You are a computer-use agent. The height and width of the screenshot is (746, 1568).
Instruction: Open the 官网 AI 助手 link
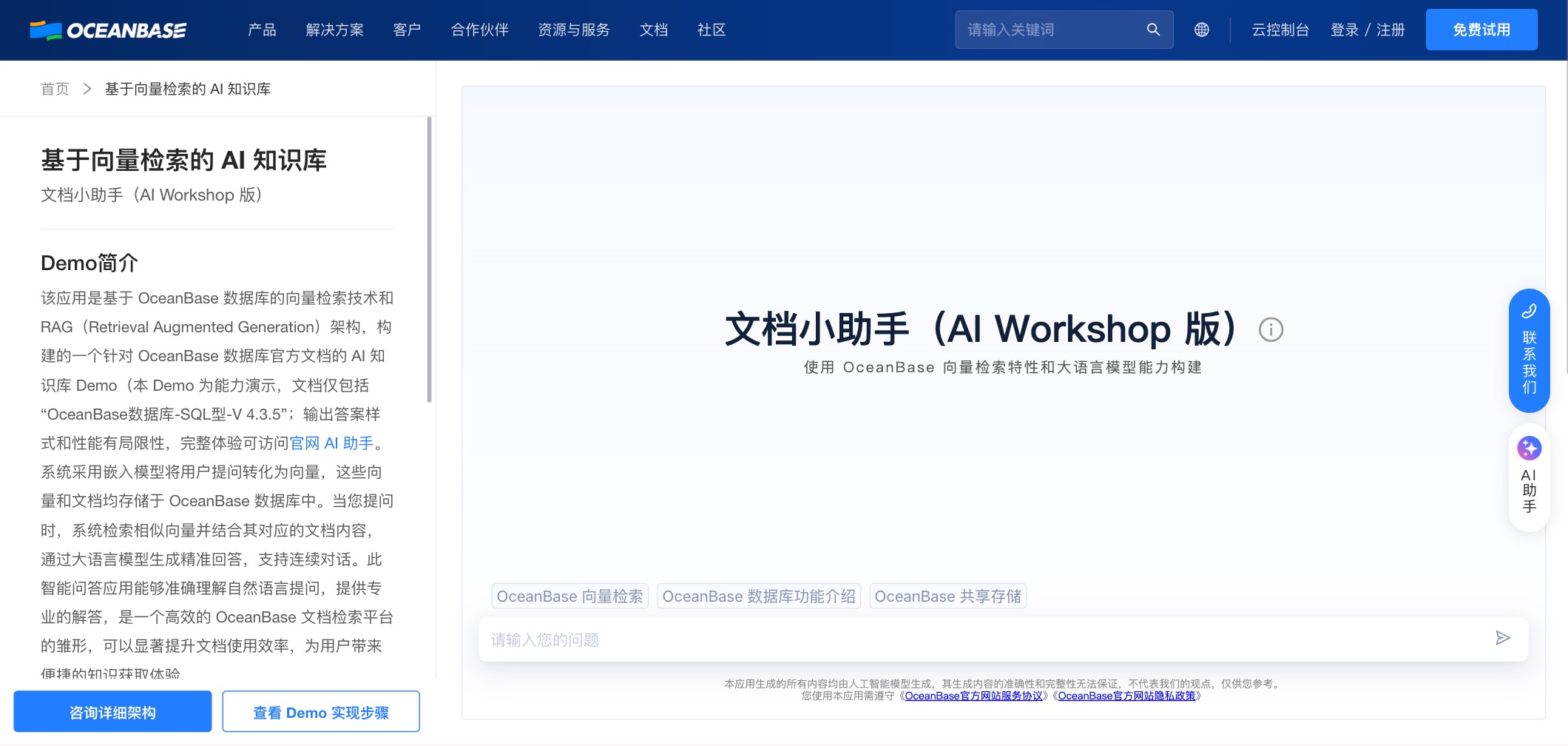click(x=331, y=443)
